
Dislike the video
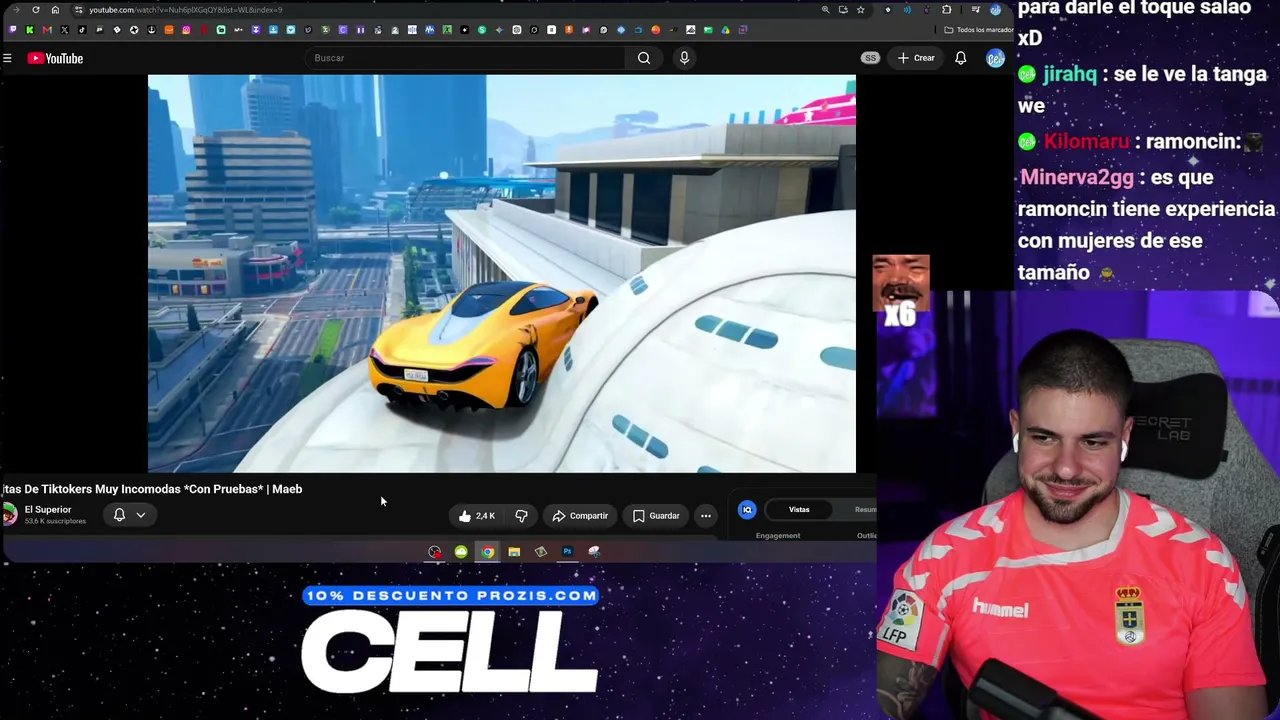521,516
